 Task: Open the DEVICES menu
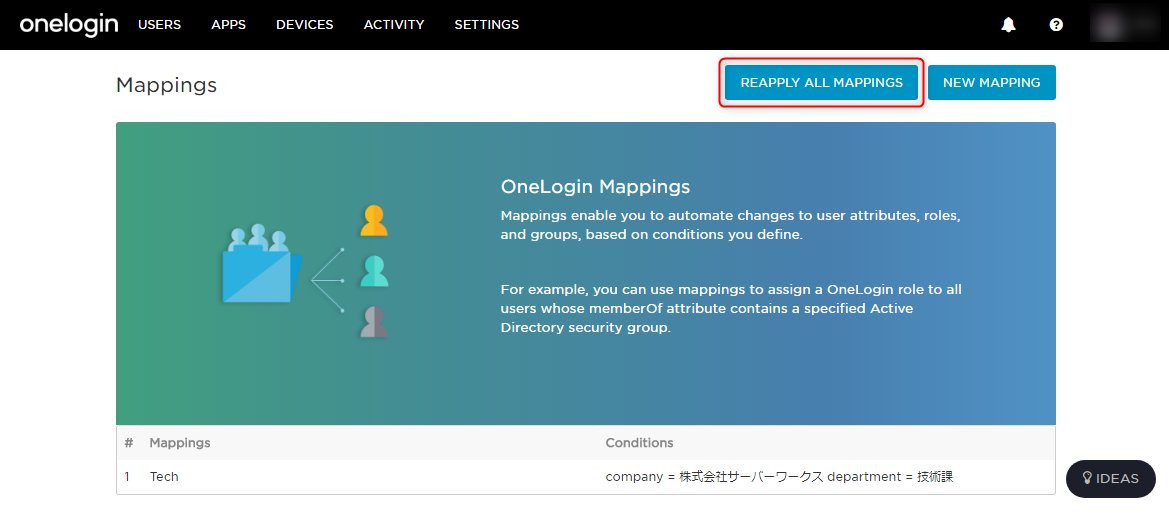[304, 25]
